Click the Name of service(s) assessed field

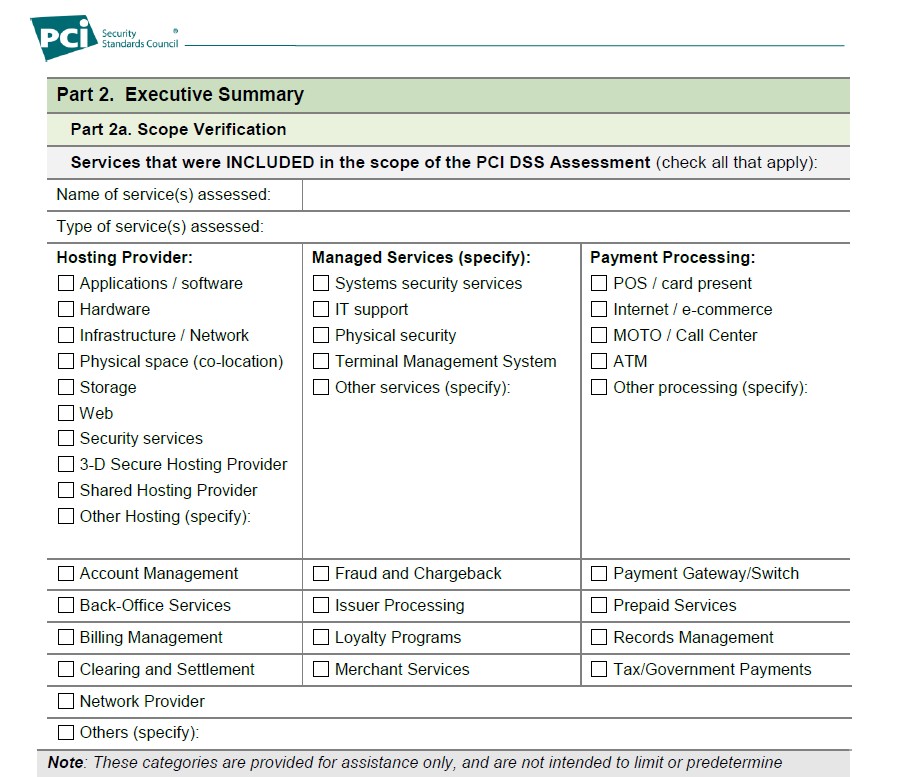click(576, 195)
